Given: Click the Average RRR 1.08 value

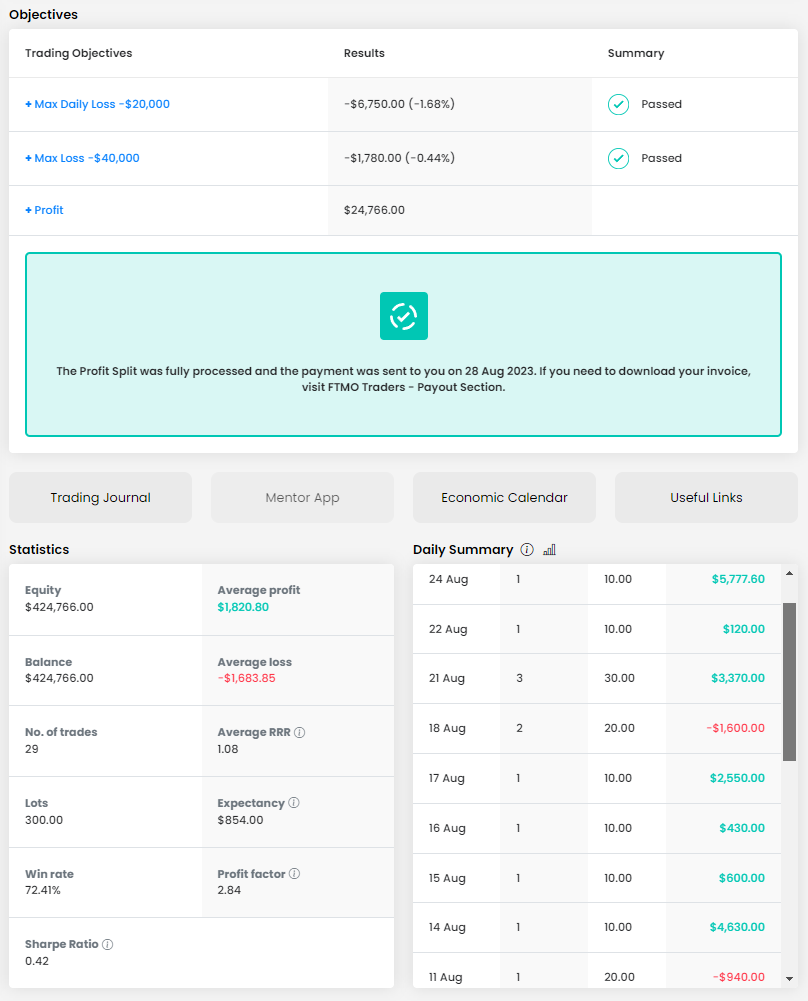Looking at the screenshot, I should [228, 749].
